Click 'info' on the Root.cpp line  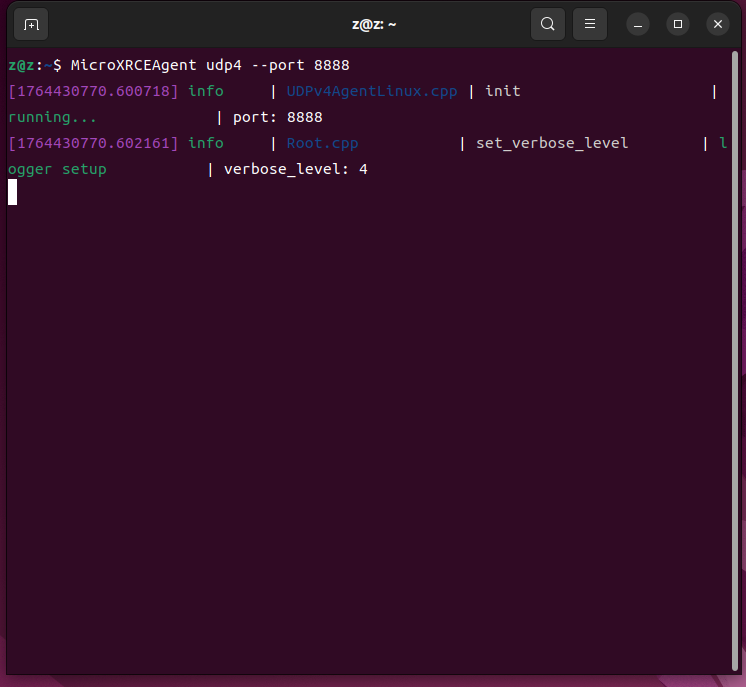[206, 143]
